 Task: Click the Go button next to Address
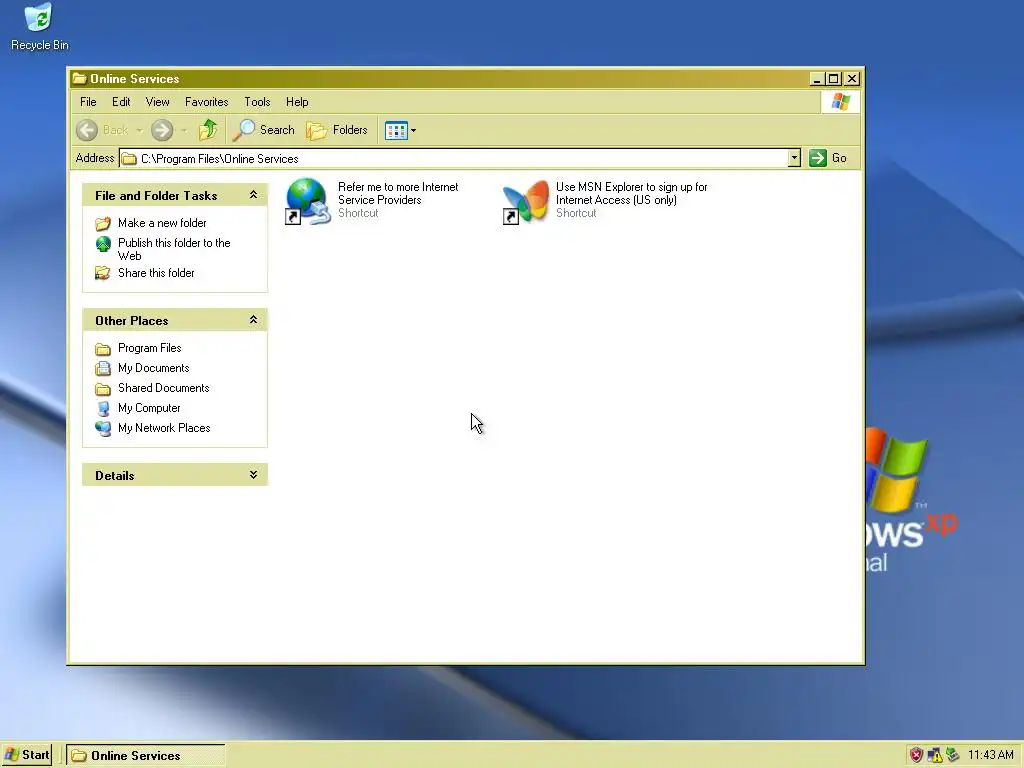click(828, 158)
